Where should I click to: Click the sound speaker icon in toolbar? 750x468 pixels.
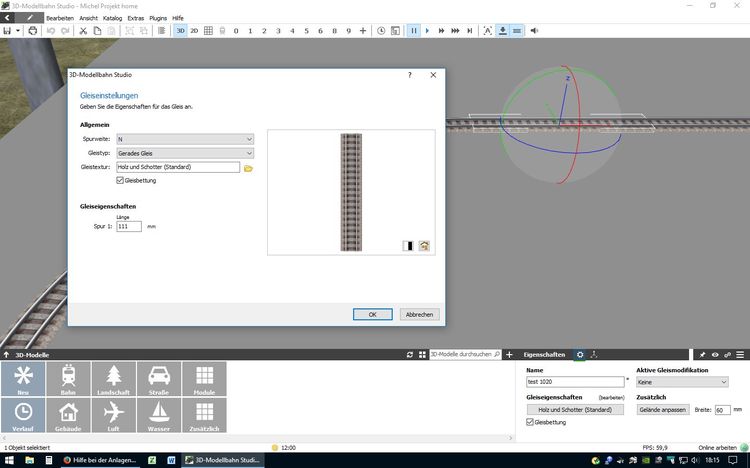pos(534,31)
